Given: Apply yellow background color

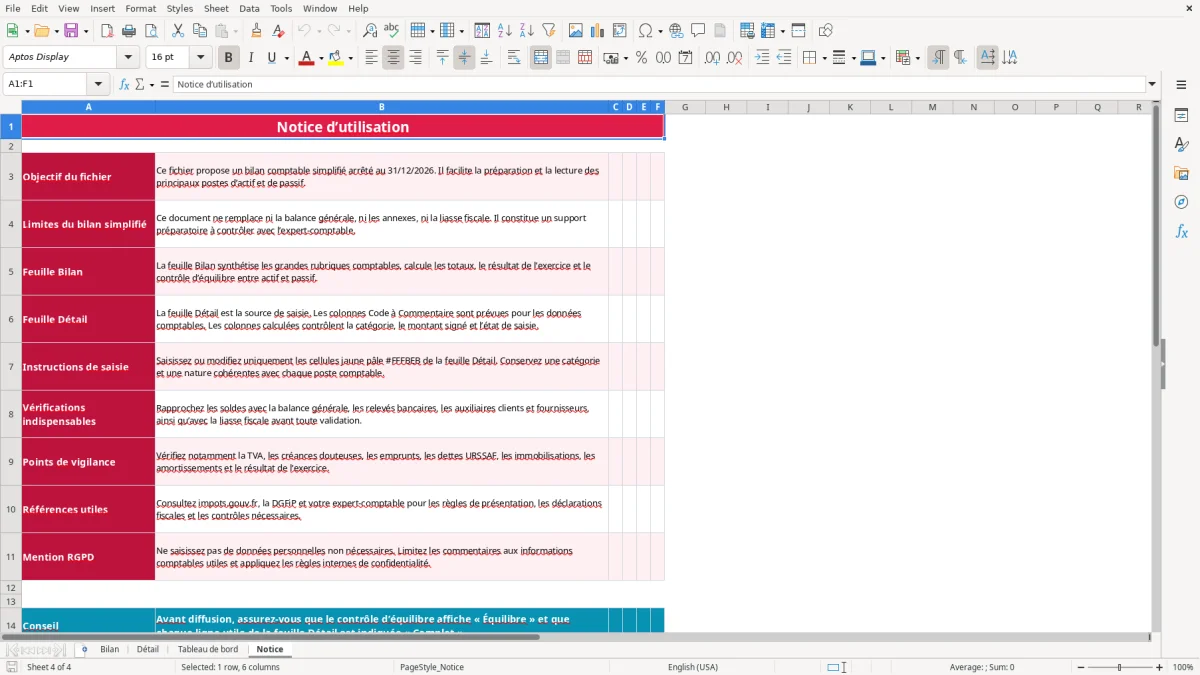Looking at the screenshot, I should point(336,58).
